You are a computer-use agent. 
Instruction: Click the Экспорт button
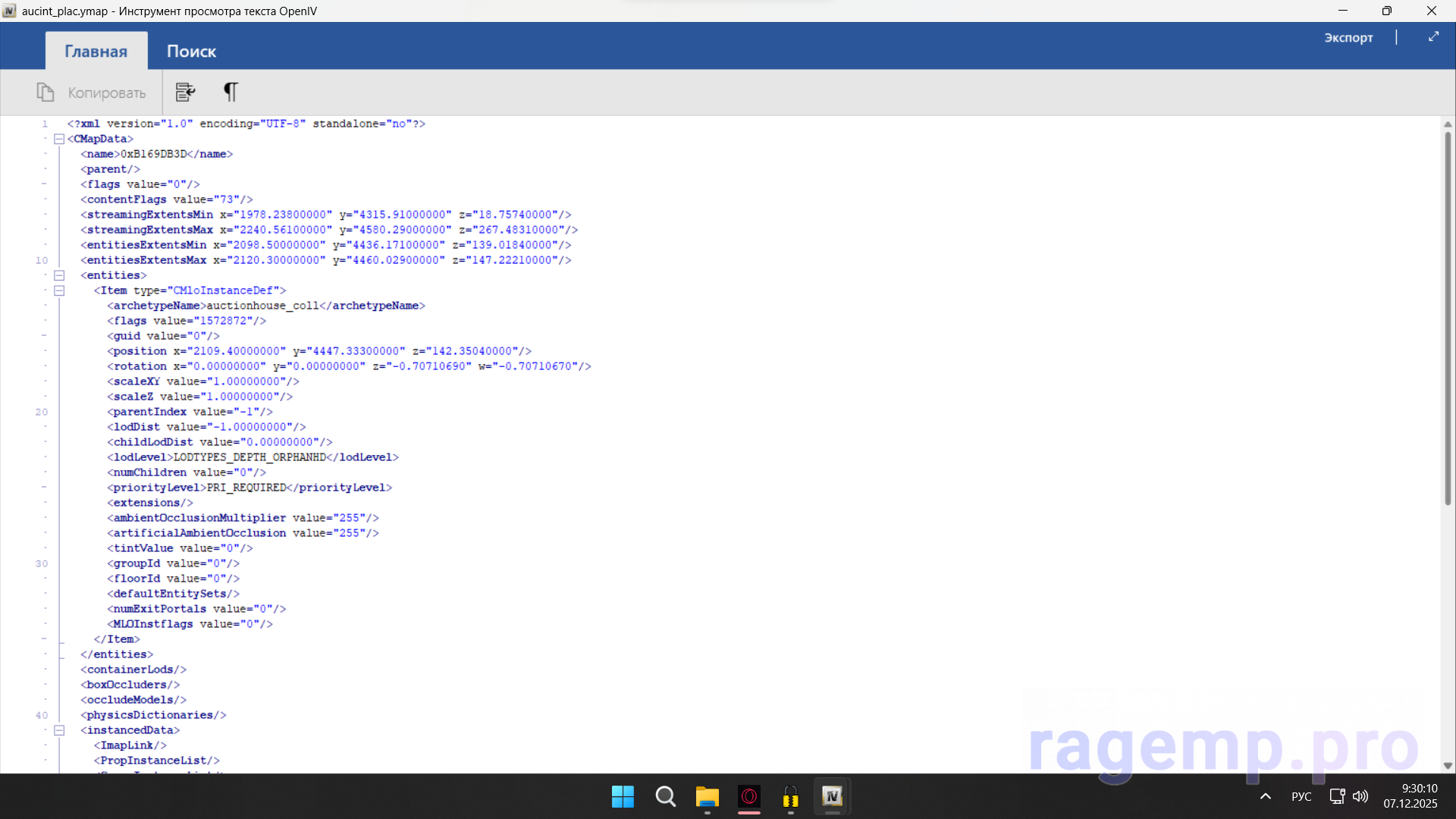[1348, 37]
